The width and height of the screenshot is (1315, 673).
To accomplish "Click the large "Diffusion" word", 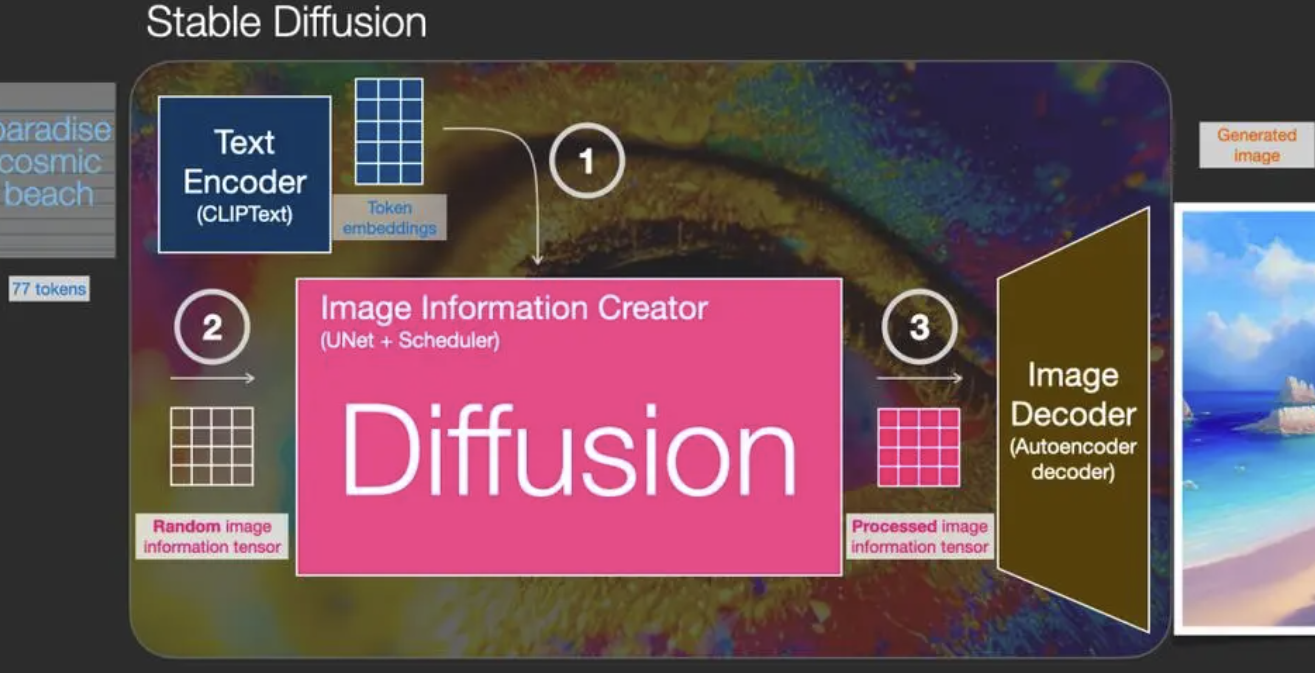I will pos(568,451).
